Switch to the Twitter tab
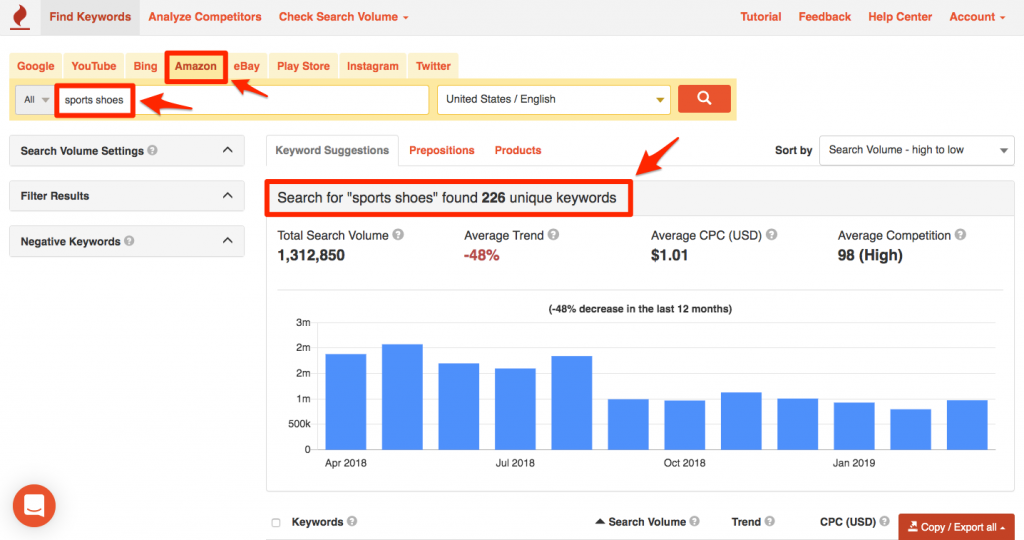Image resolution: width=1024 pixels, height=540 pixels. [x=433, y=66]
